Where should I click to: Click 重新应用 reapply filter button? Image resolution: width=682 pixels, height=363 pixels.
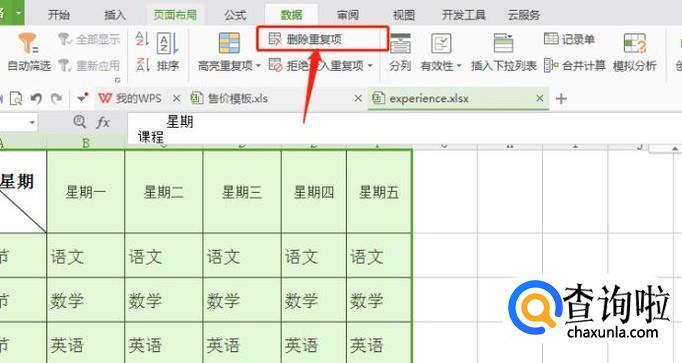click(89, 66)
